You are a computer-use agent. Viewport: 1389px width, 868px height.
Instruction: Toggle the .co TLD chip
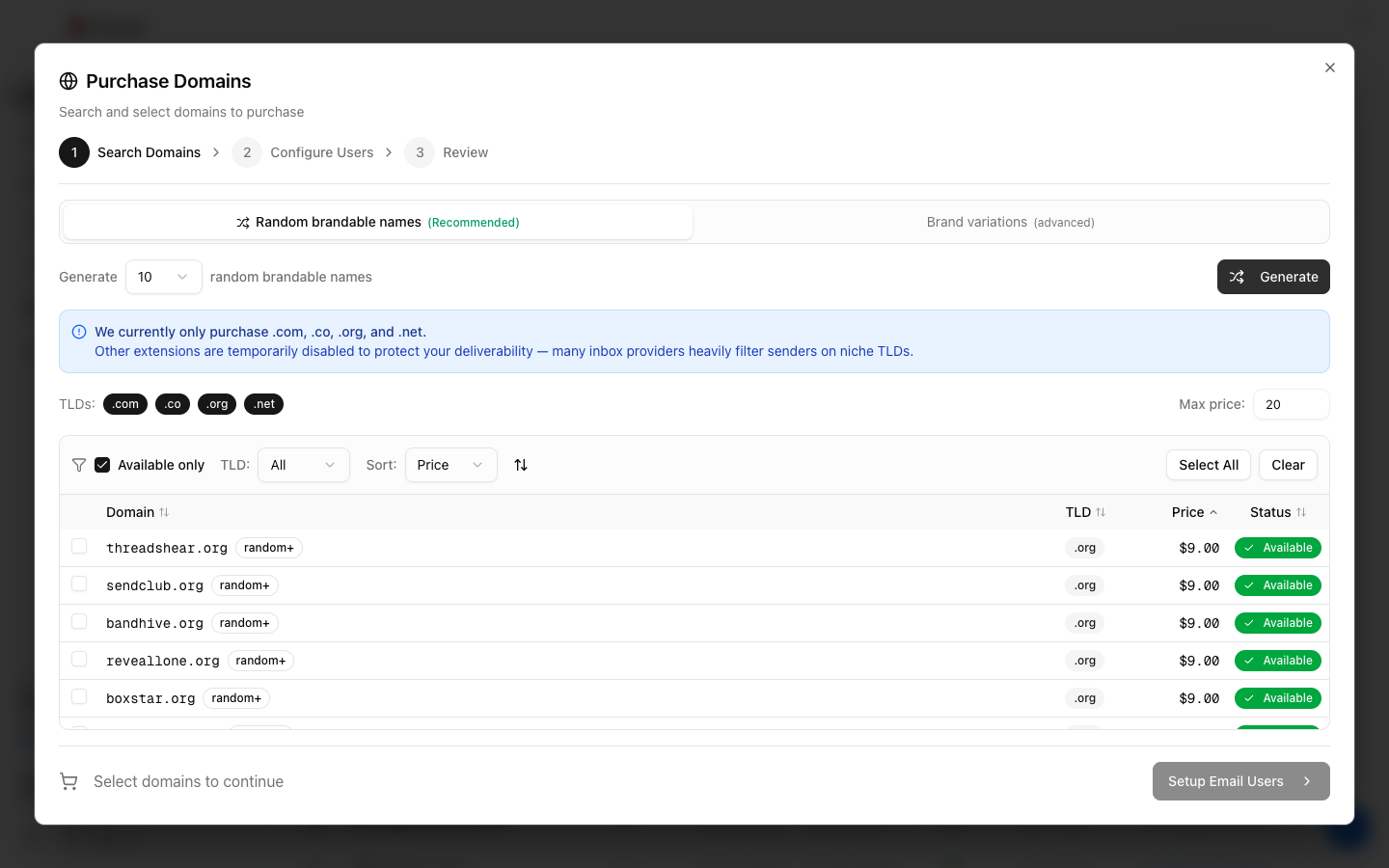pyautogui.click(x=173, y=404)
